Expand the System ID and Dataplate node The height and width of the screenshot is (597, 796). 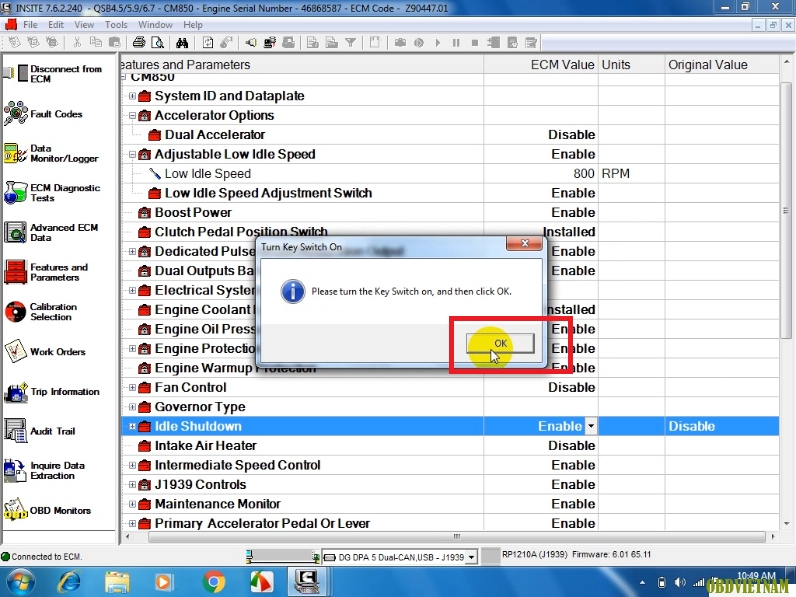pos(133,96)
